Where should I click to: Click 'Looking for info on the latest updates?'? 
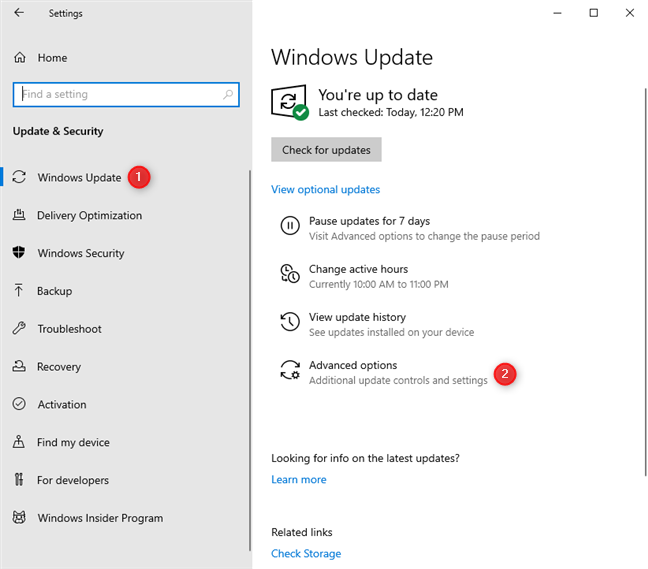coord(365,458)
